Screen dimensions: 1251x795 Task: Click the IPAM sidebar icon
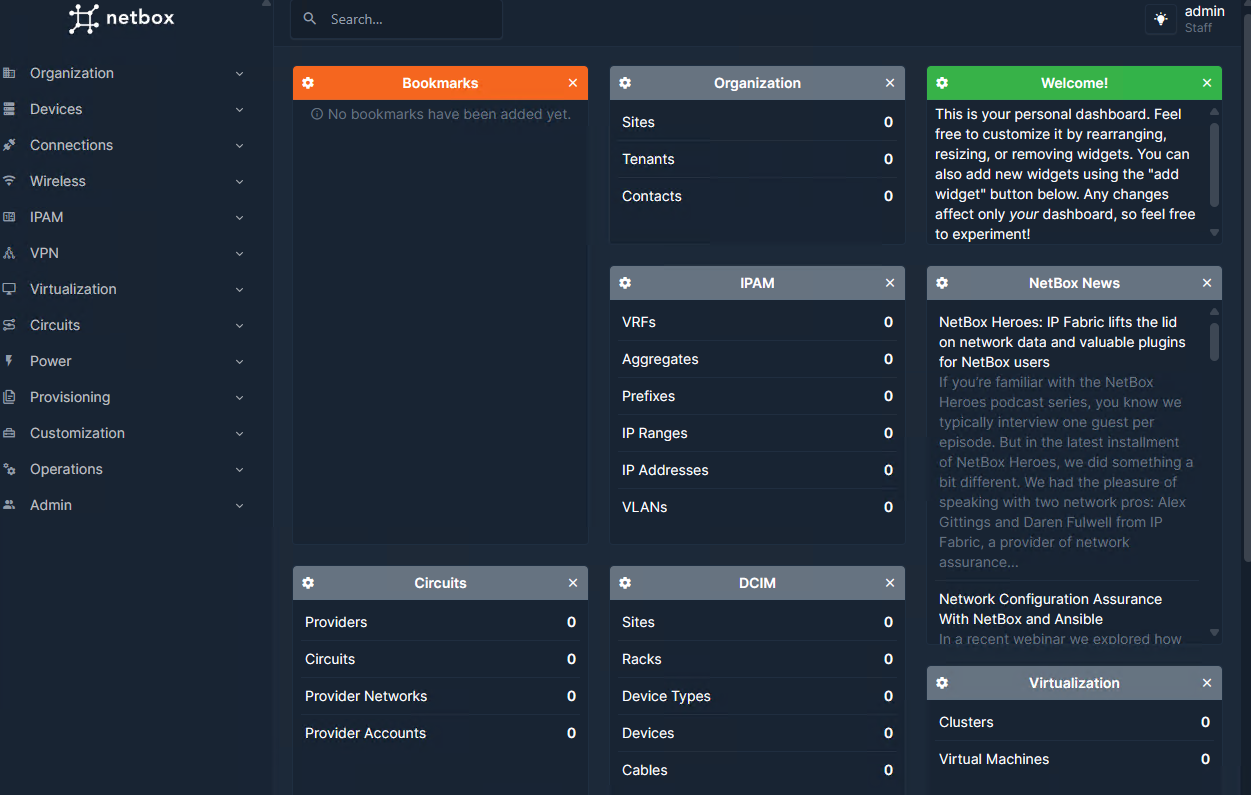9,217
